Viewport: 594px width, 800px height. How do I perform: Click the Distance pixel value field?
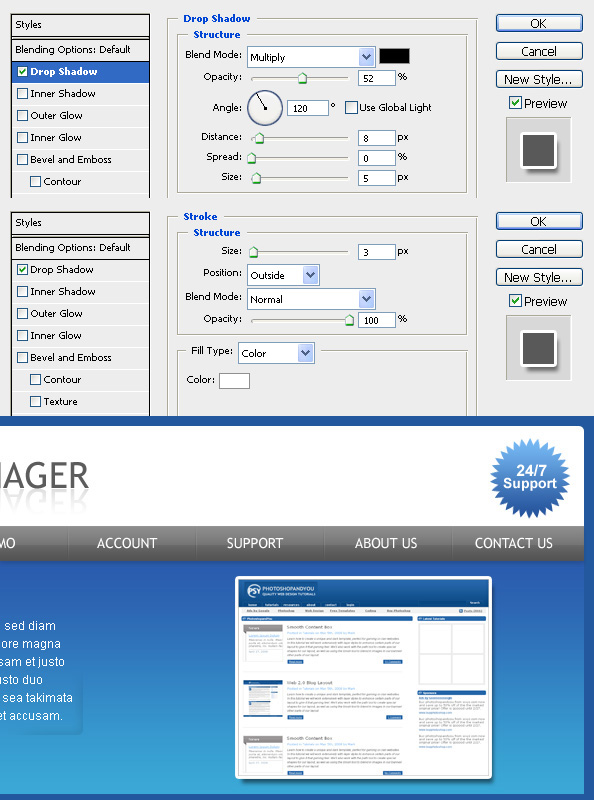(377, 138)
